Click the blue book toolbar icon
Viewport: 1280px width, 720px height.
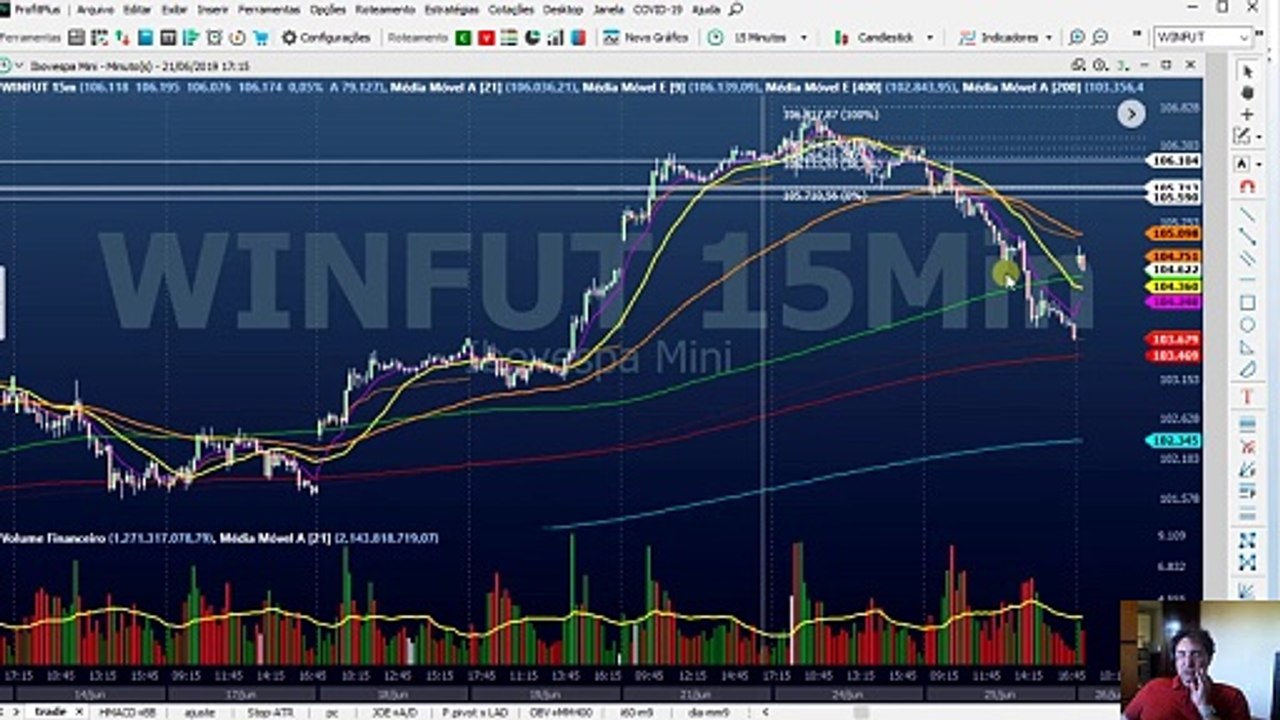146,38
